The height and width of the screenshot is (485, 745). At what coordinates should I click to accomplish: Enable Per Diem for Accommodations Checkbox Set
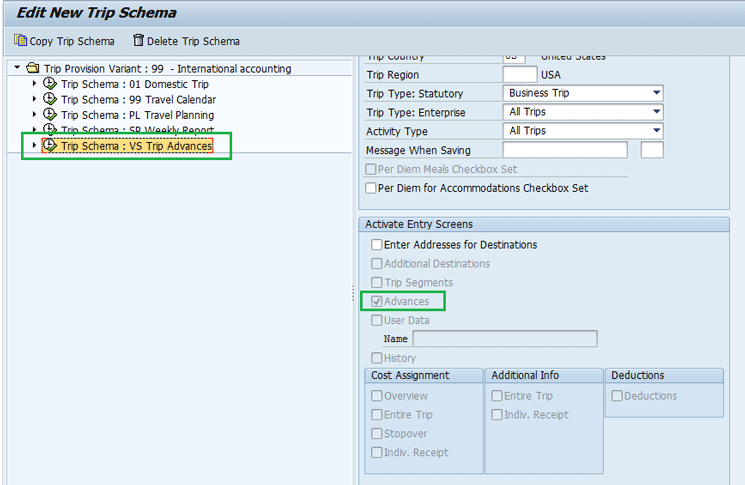[372, 188]
